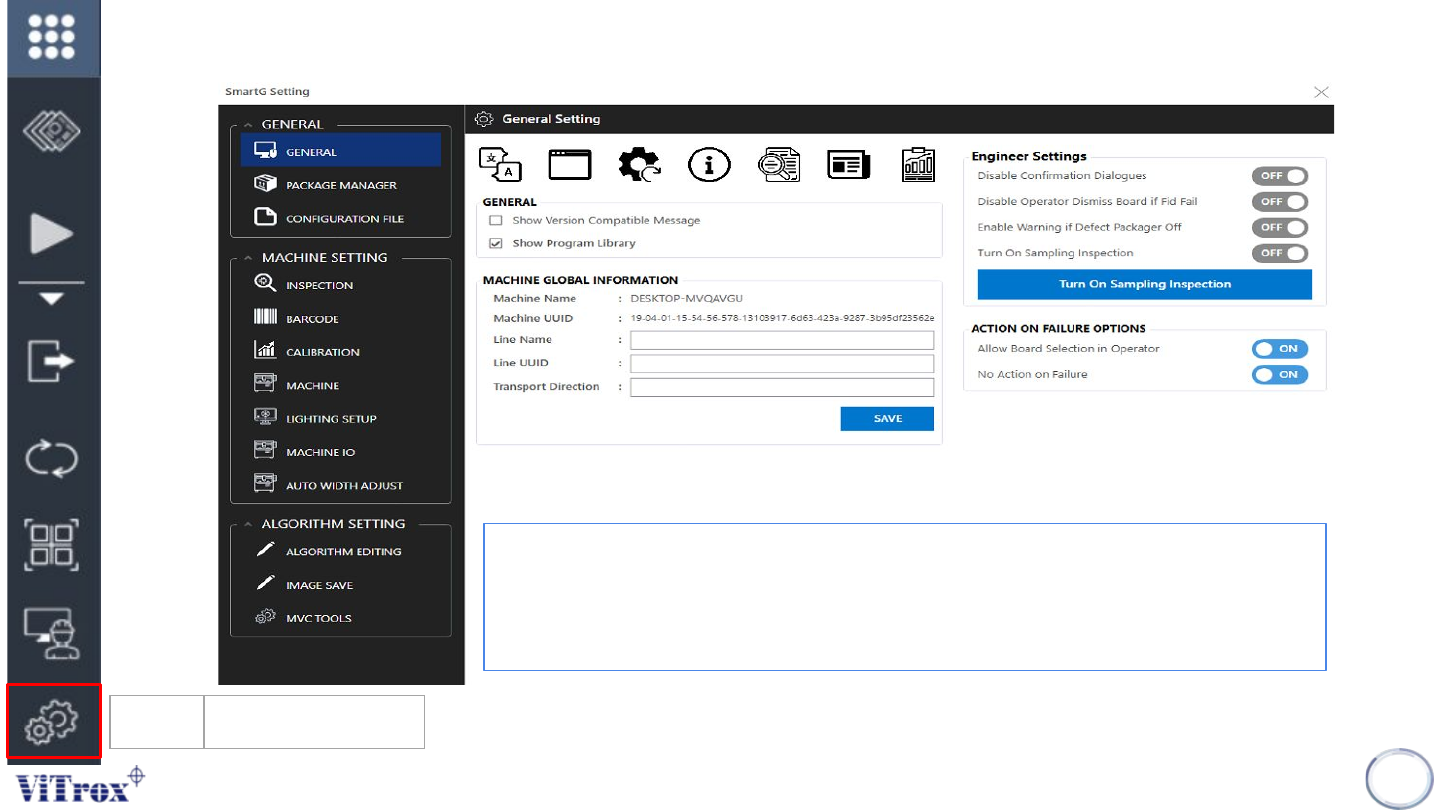The image size is (1440, 810).
Task: Open the nine-dot grid menu icon
Action: point(53,38)
